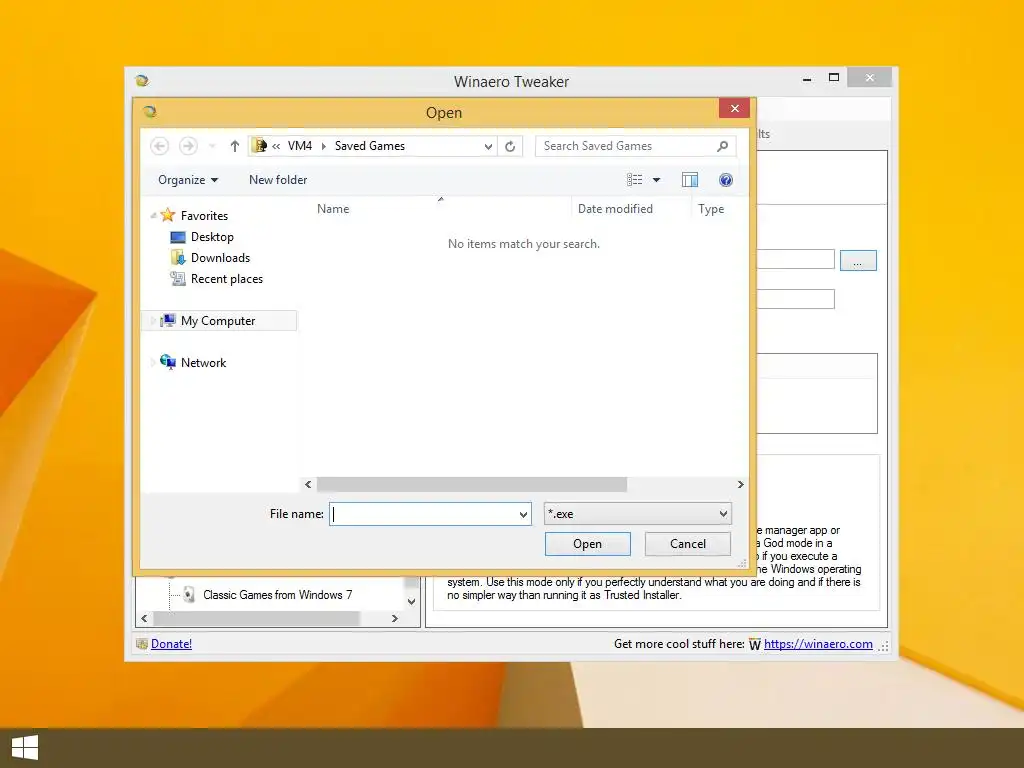Expand the File name history dropdown
This screenshot has height=768, width=1024.
[523, 515]
